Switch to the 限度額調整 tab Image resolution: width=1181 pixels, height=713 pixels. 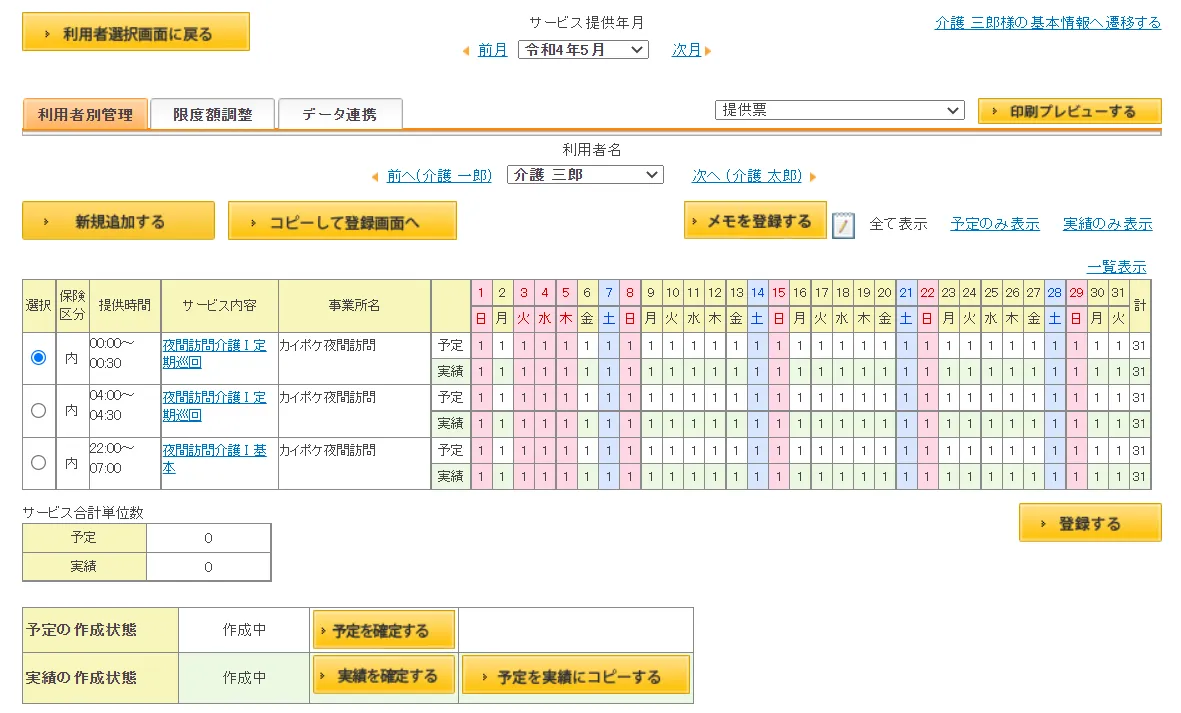pos(211,114)
